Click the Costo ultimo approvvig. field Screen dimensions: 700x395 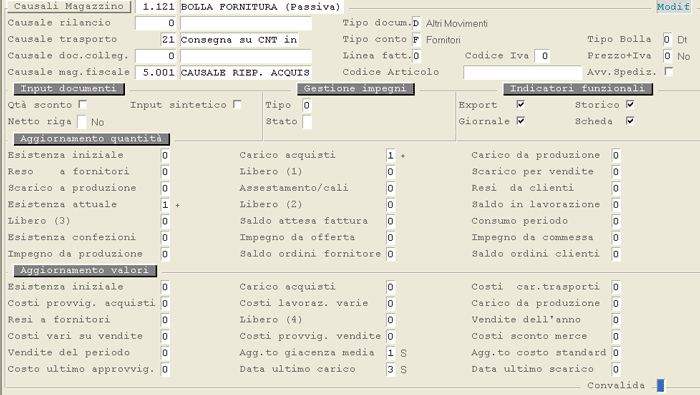click(165, 370)
